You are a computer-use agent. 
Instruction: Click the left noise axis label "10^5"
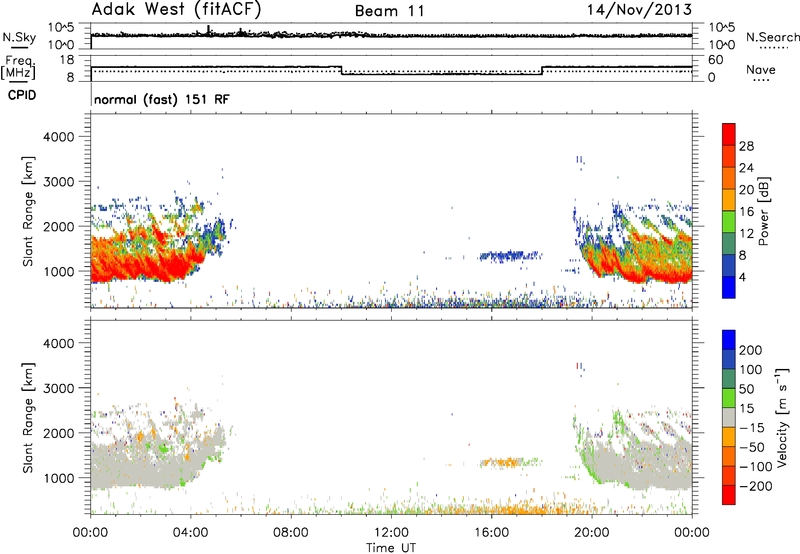[61, 27]
